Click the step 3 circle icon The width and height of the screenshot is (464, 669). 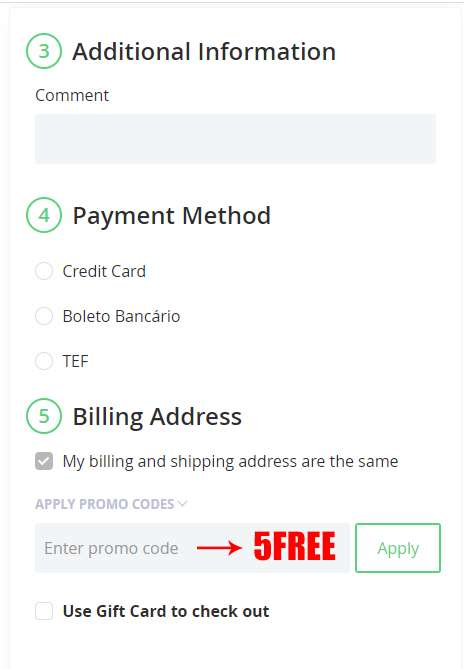pos(44,51)
